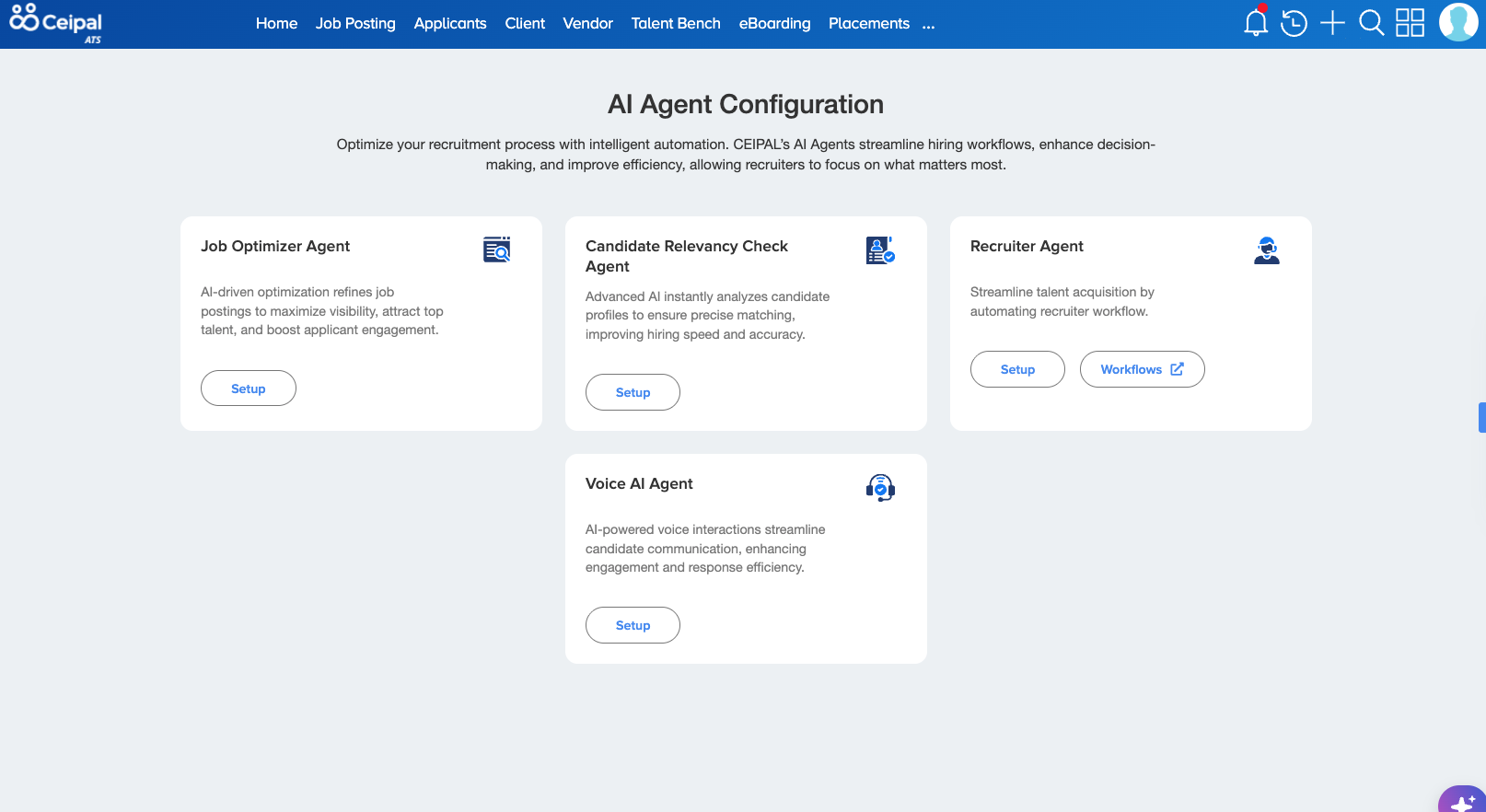Open the Job Posting menu

click(x=355, y=23)
